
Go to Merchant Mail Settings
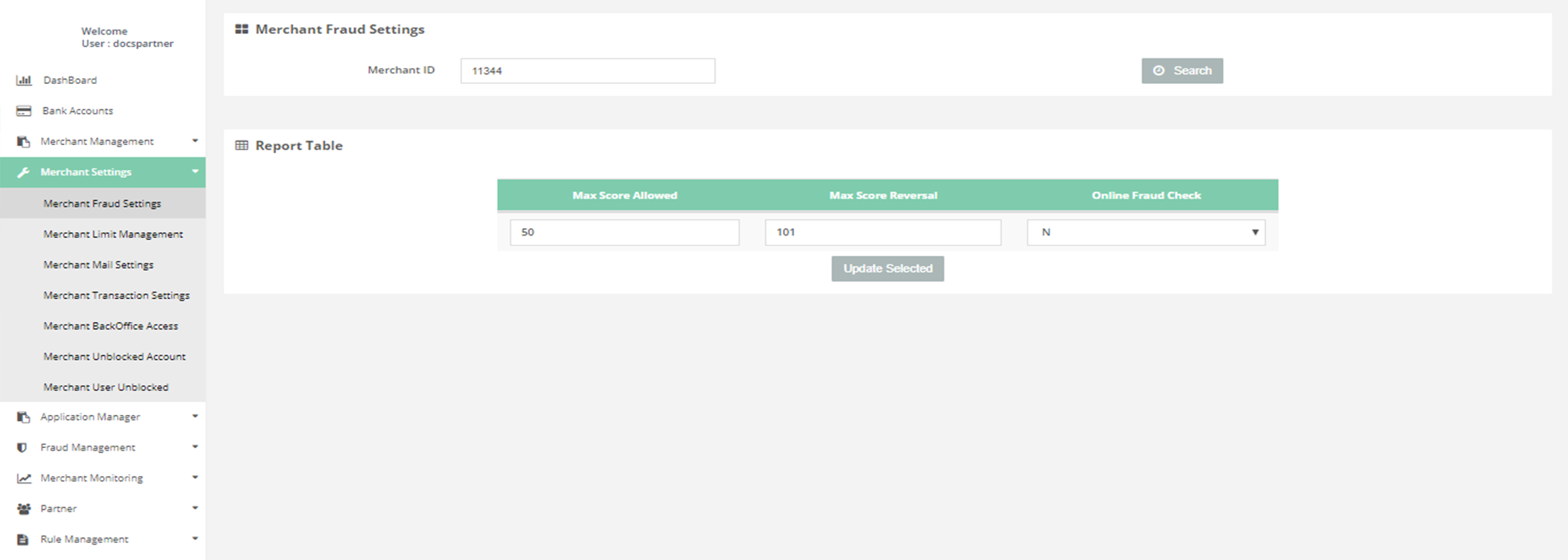[98, 264]
